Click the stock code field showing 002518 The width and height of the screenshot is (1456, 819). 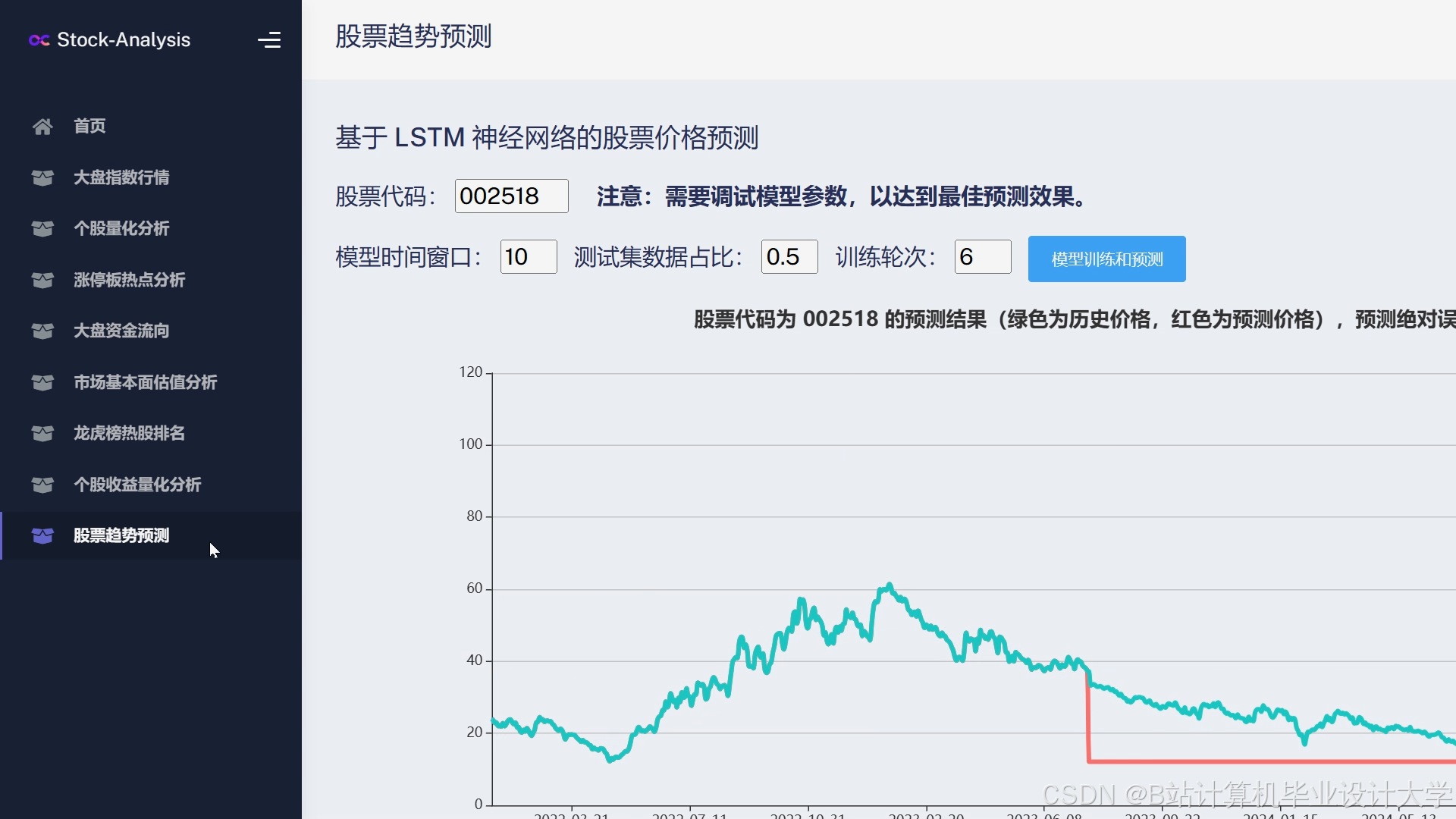pyautogui.click(x=511, y=196)
